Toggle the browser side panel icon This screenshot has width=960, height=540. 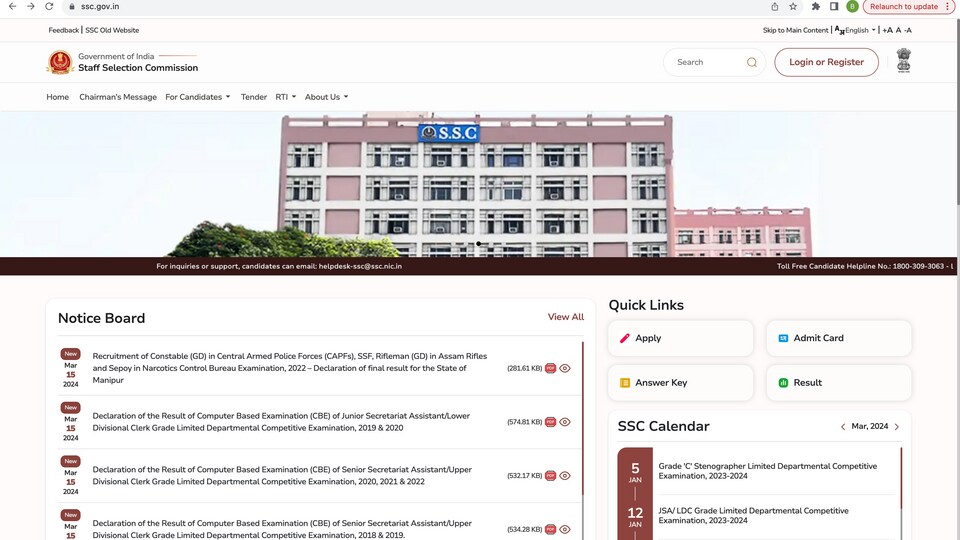834,6
